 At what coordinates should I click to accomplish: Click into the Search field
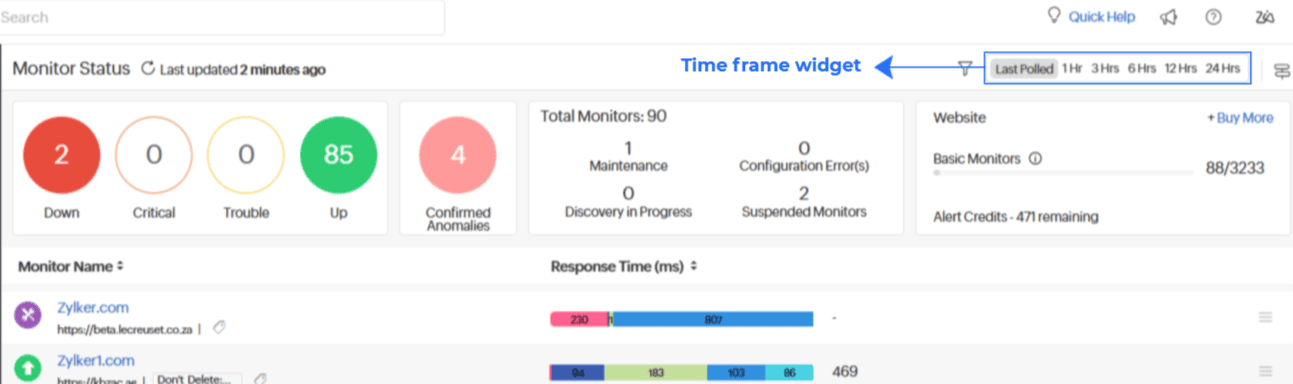point(220,17)
